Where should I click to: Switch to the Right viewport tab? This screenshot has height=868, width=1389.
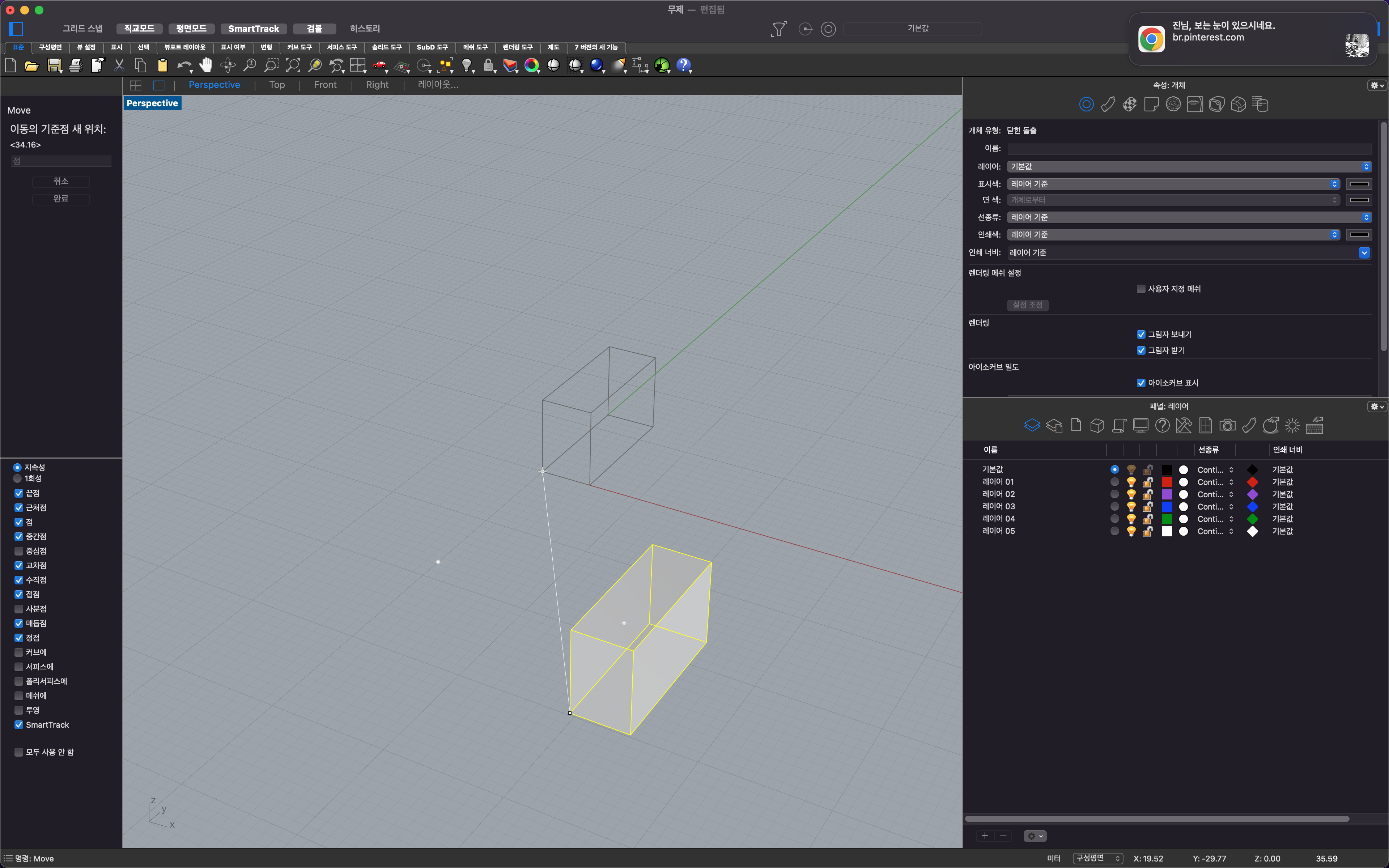pos(377,85)
